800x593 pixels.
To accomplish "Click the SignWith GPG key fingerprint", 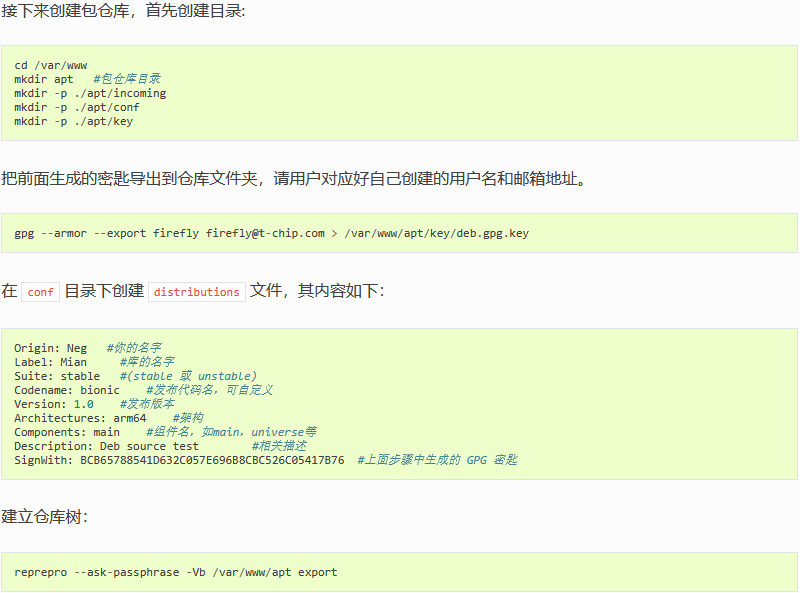I will click(x=212, y=460).
